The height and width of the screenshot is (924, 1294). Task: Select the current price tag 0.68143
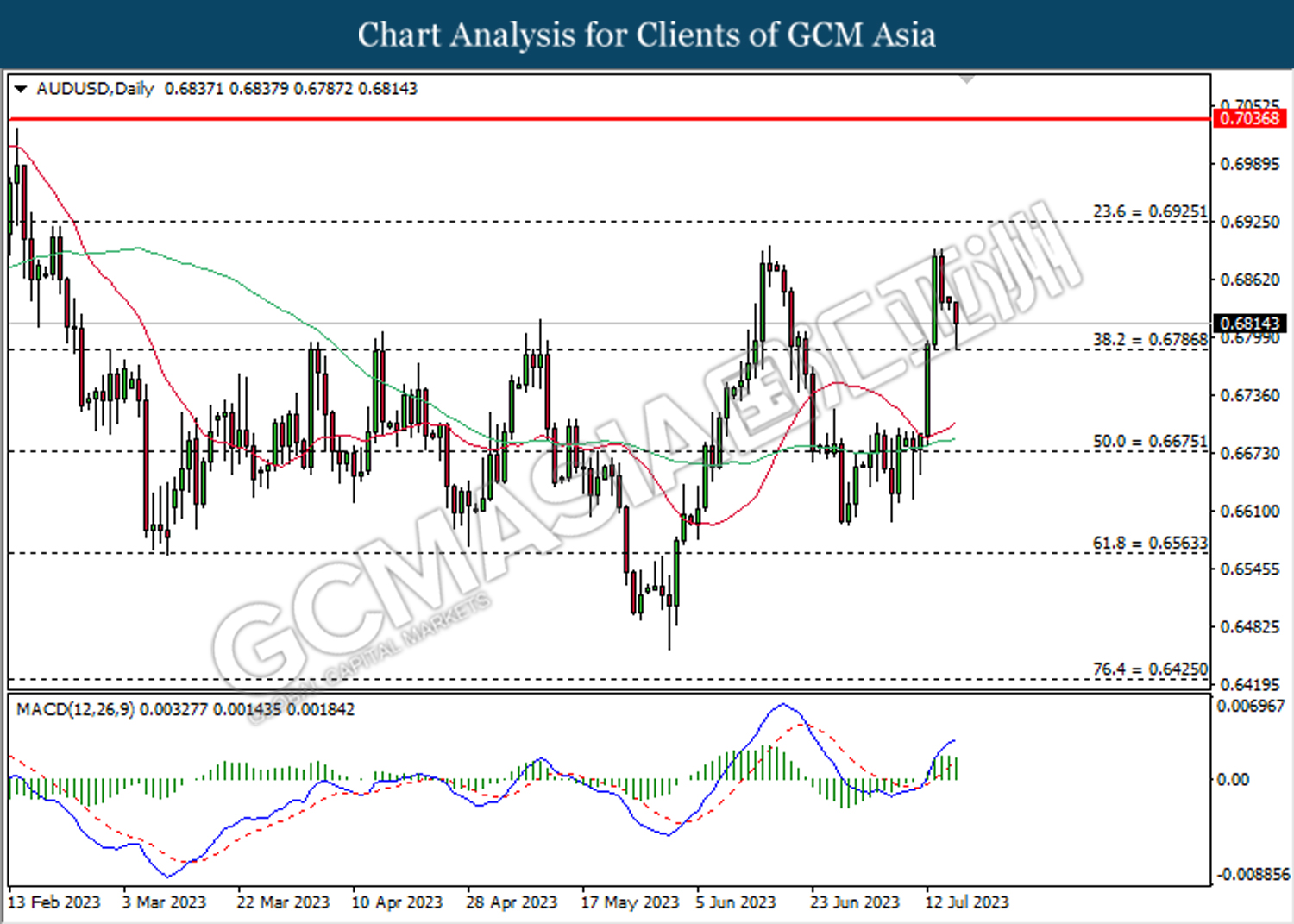click(1249, 324)
